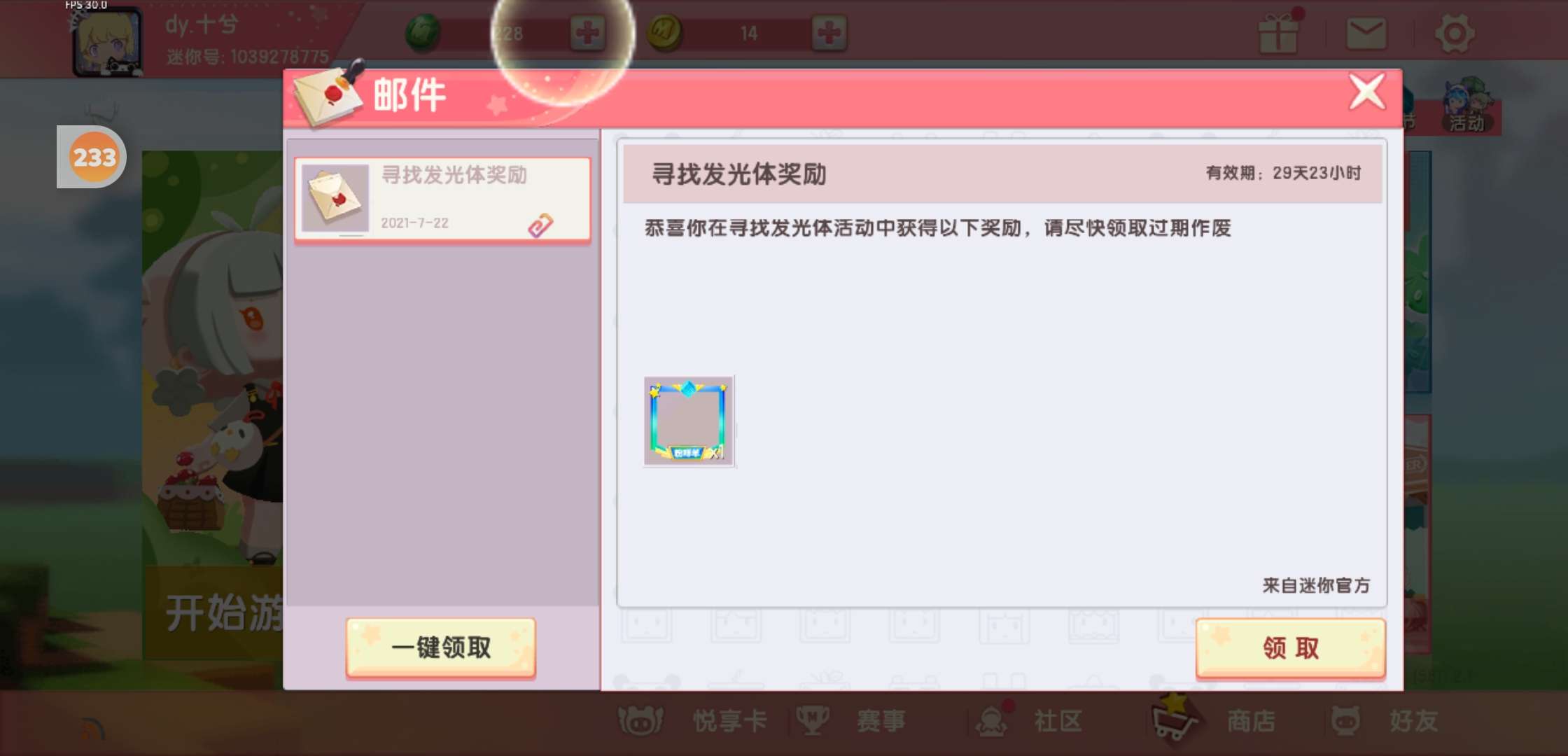Open the gift box rewards icon

1278,33
